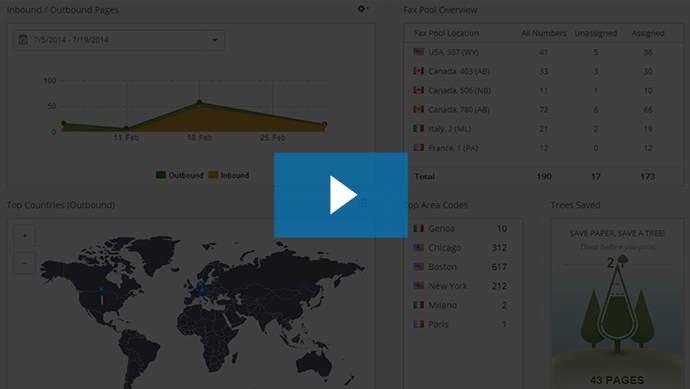
Task: Click the Trees Saved heading
Action: [575, 205]
